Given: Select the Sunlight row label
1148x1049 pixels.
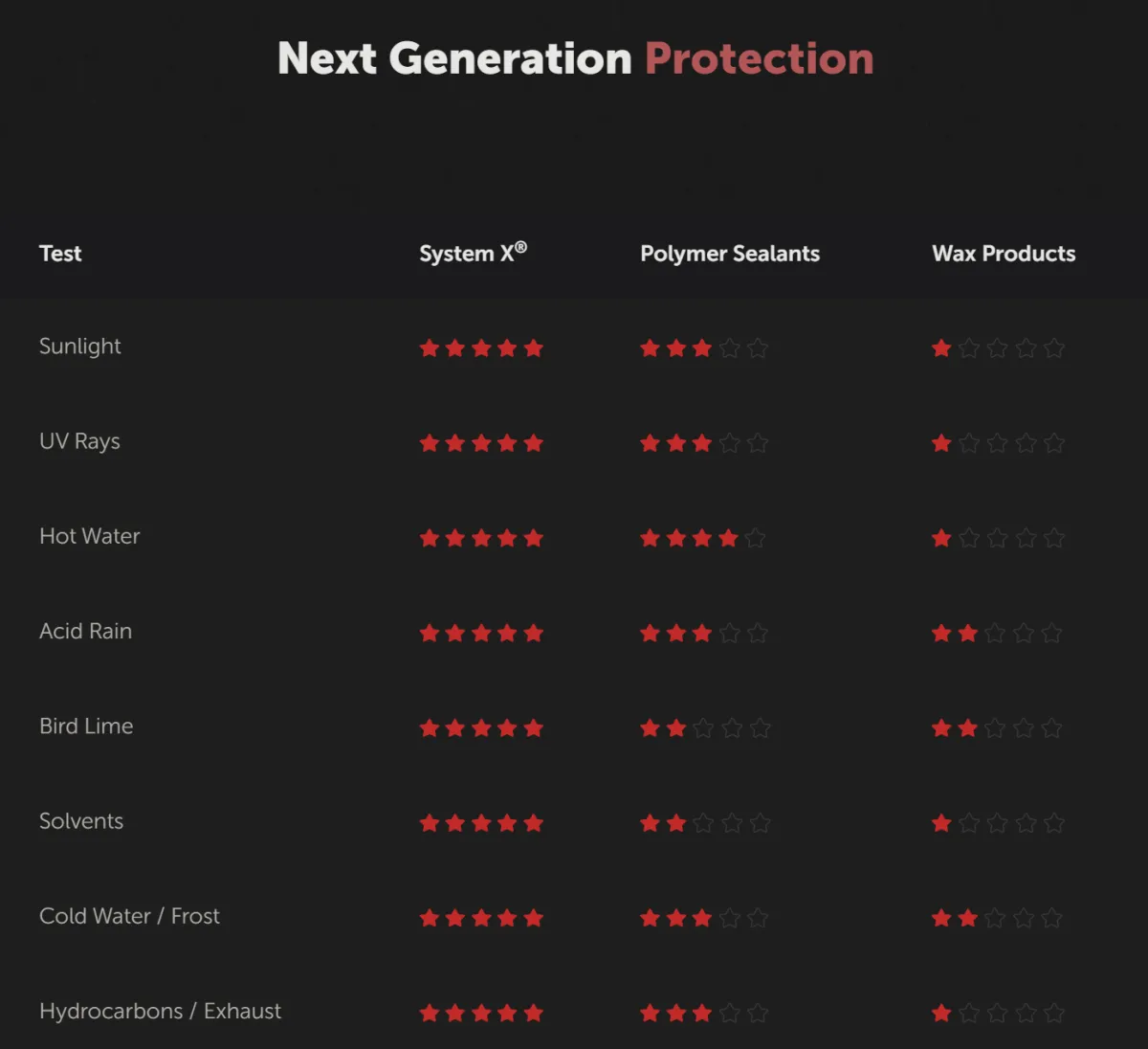Looking at the screenshot, I should tap(80, 346).
